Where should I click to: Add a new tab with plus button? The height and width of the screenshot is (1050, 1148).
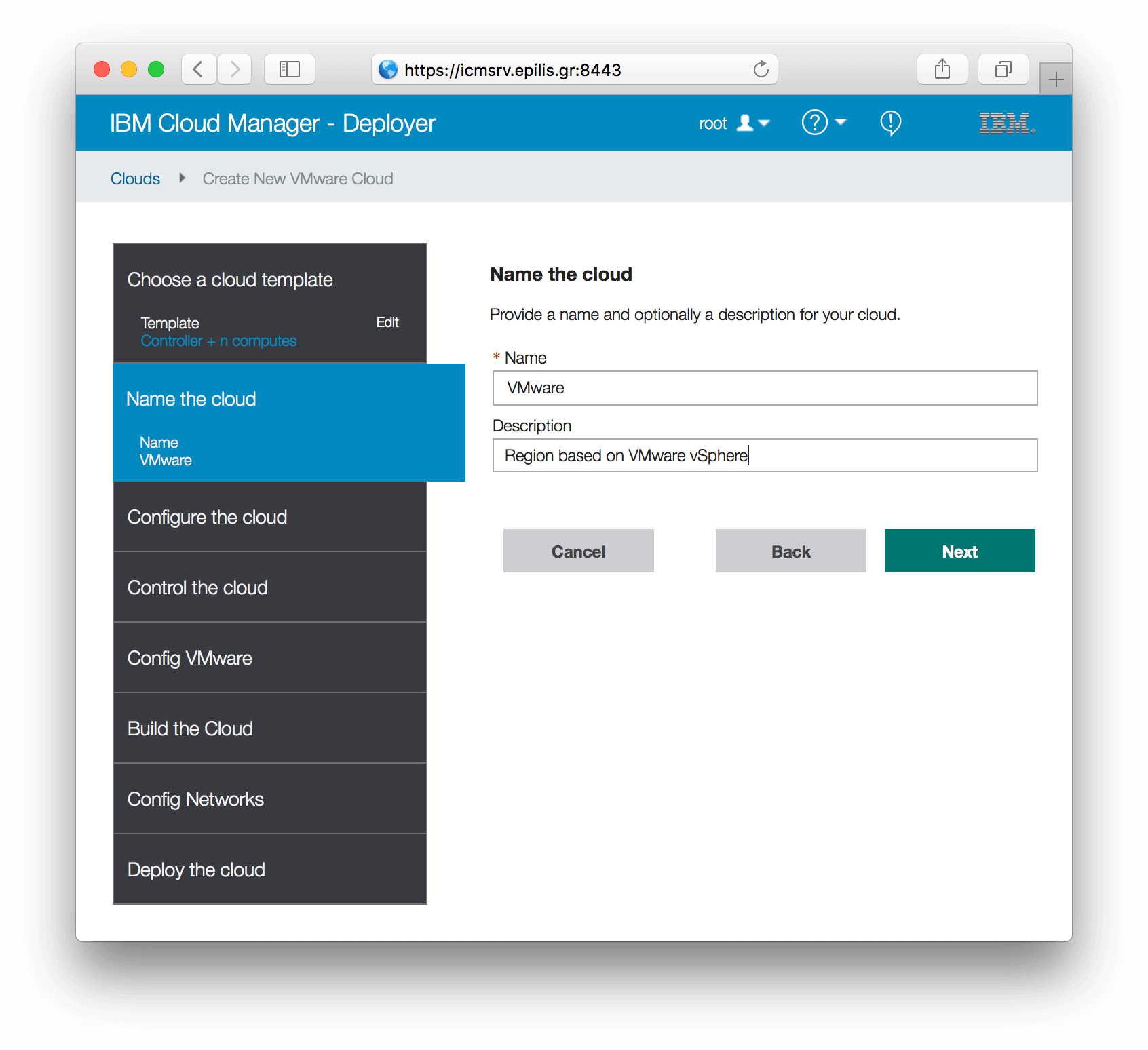(x=1056, y=79)
